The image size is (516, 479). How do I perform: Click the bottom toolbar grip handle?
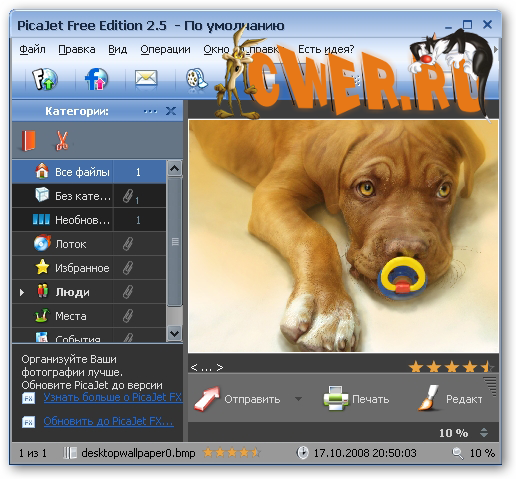tap(490, 386)
